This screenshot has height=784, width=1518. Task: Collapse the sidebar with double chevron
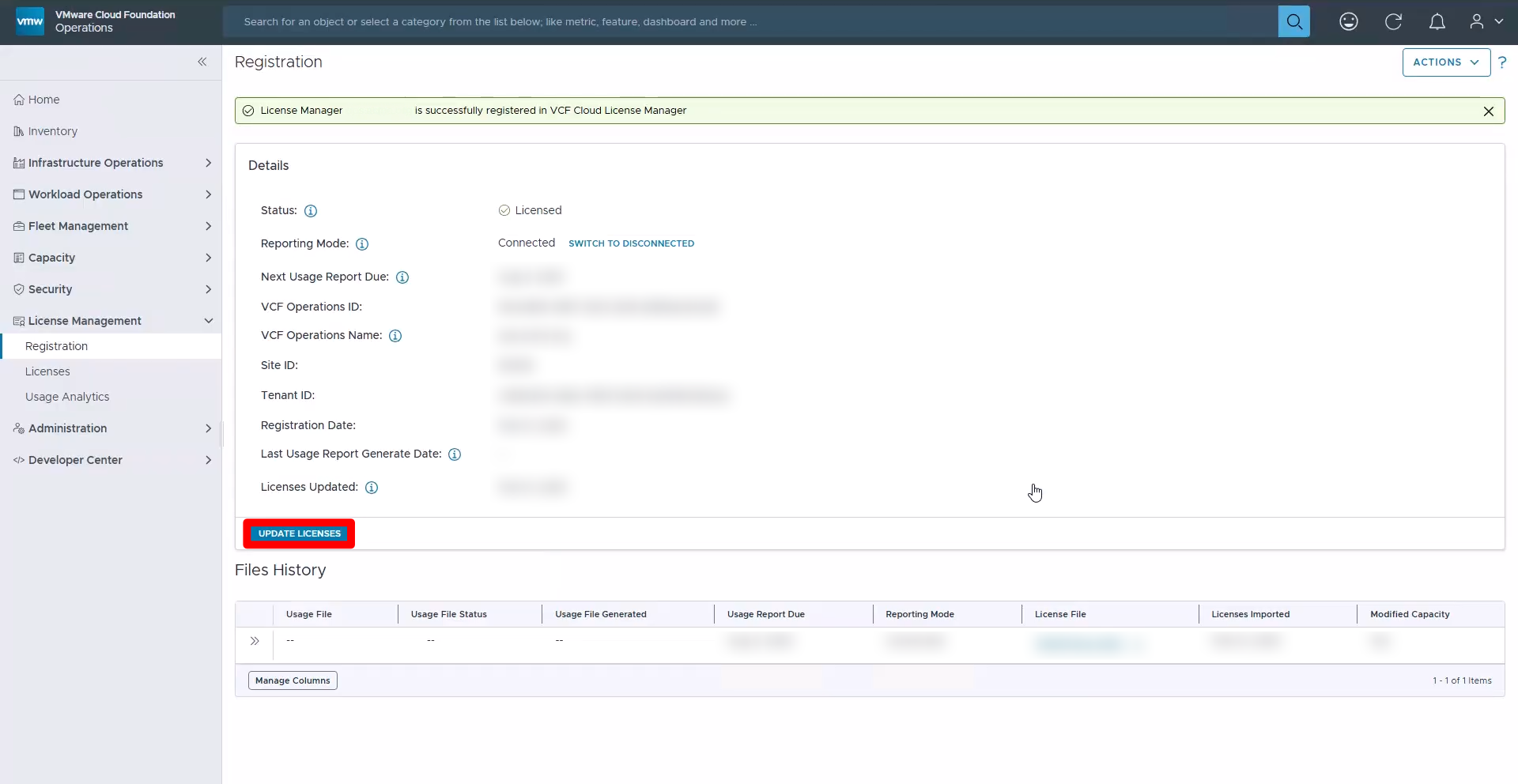point(202,62)
